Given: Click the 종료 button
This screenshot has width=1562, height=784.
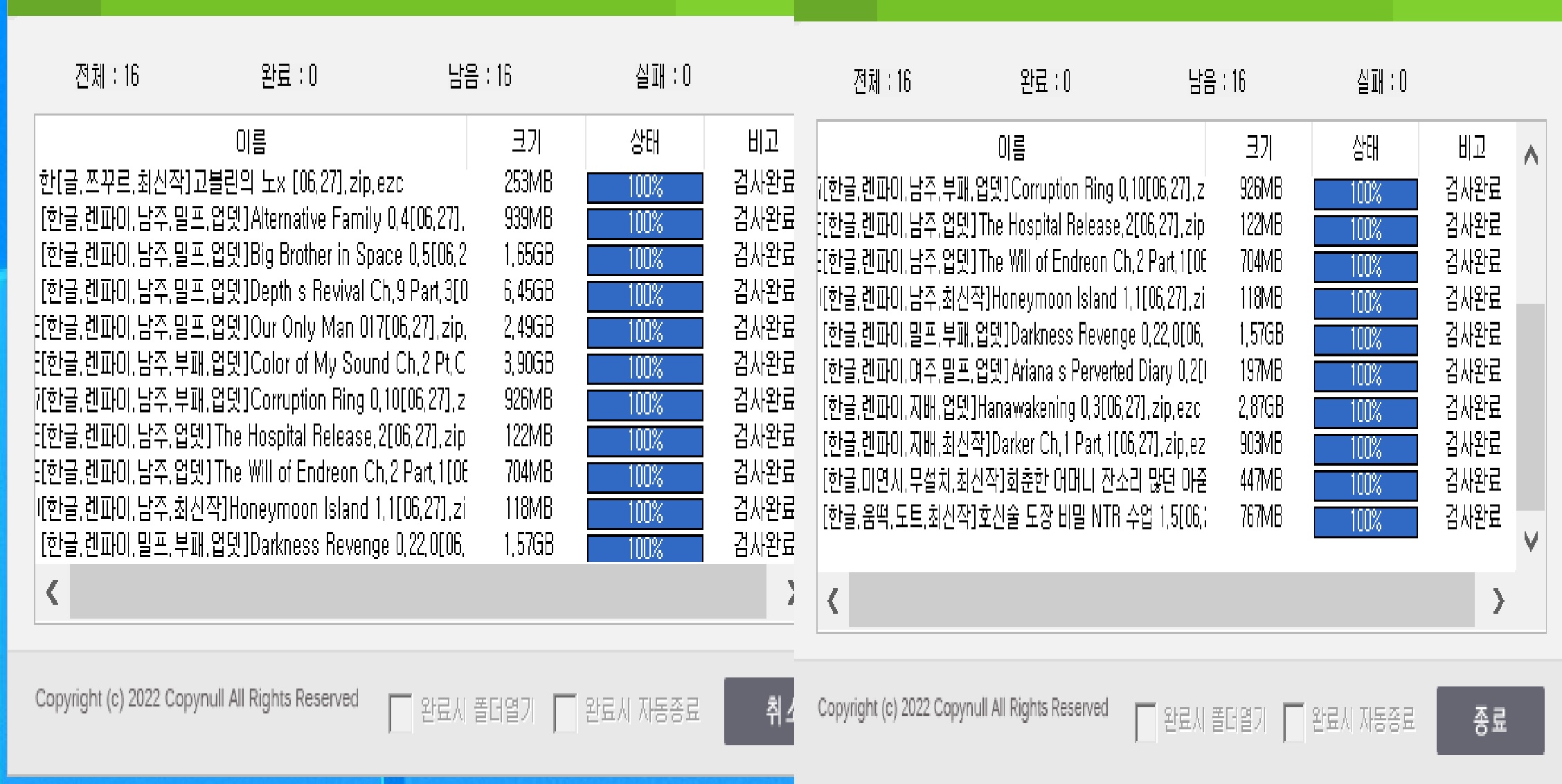Looking at the screenshot, I should pos(1490,720).
